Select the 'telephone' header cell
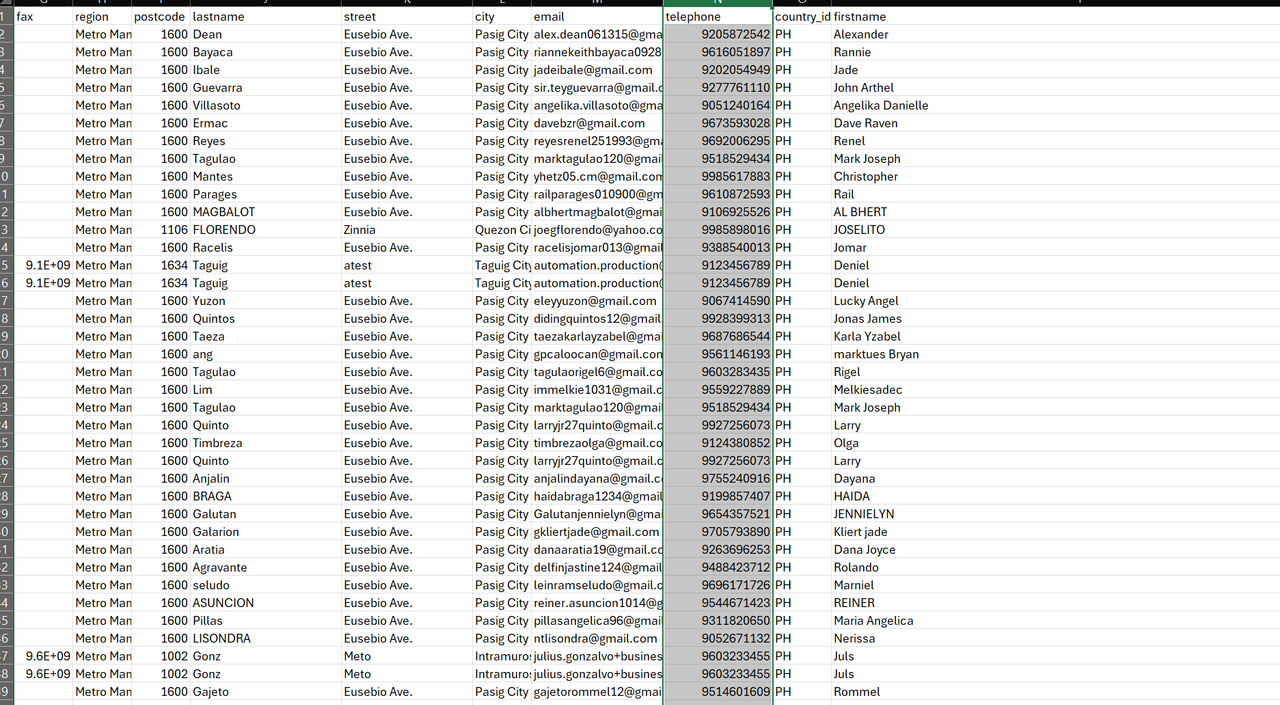1280x705 pixels. pyautogui.click(x=718, y=17)
